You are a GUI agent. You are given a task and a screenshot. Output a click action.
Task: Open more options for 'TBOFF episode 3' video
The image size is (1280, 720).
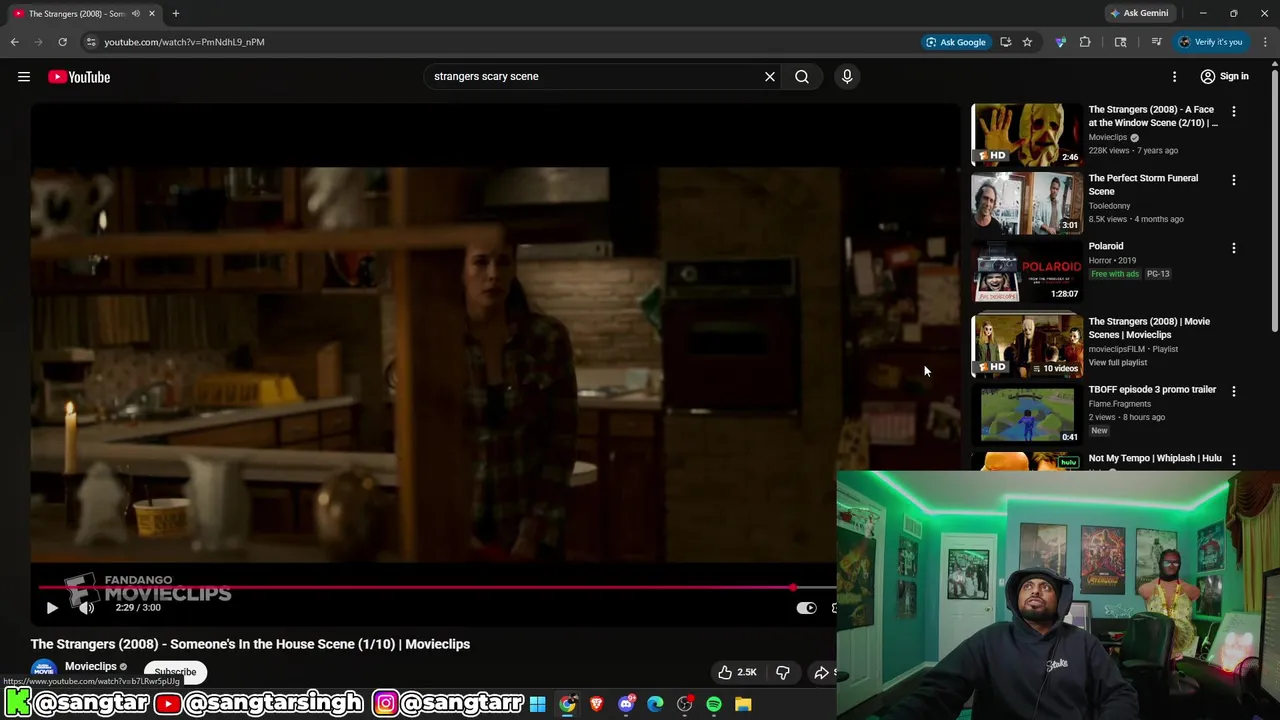[1233, 391]
